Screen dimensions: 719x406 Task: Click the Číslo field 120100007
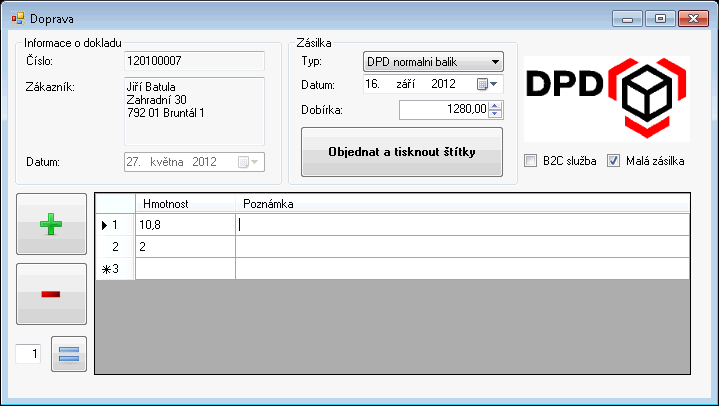194,61
